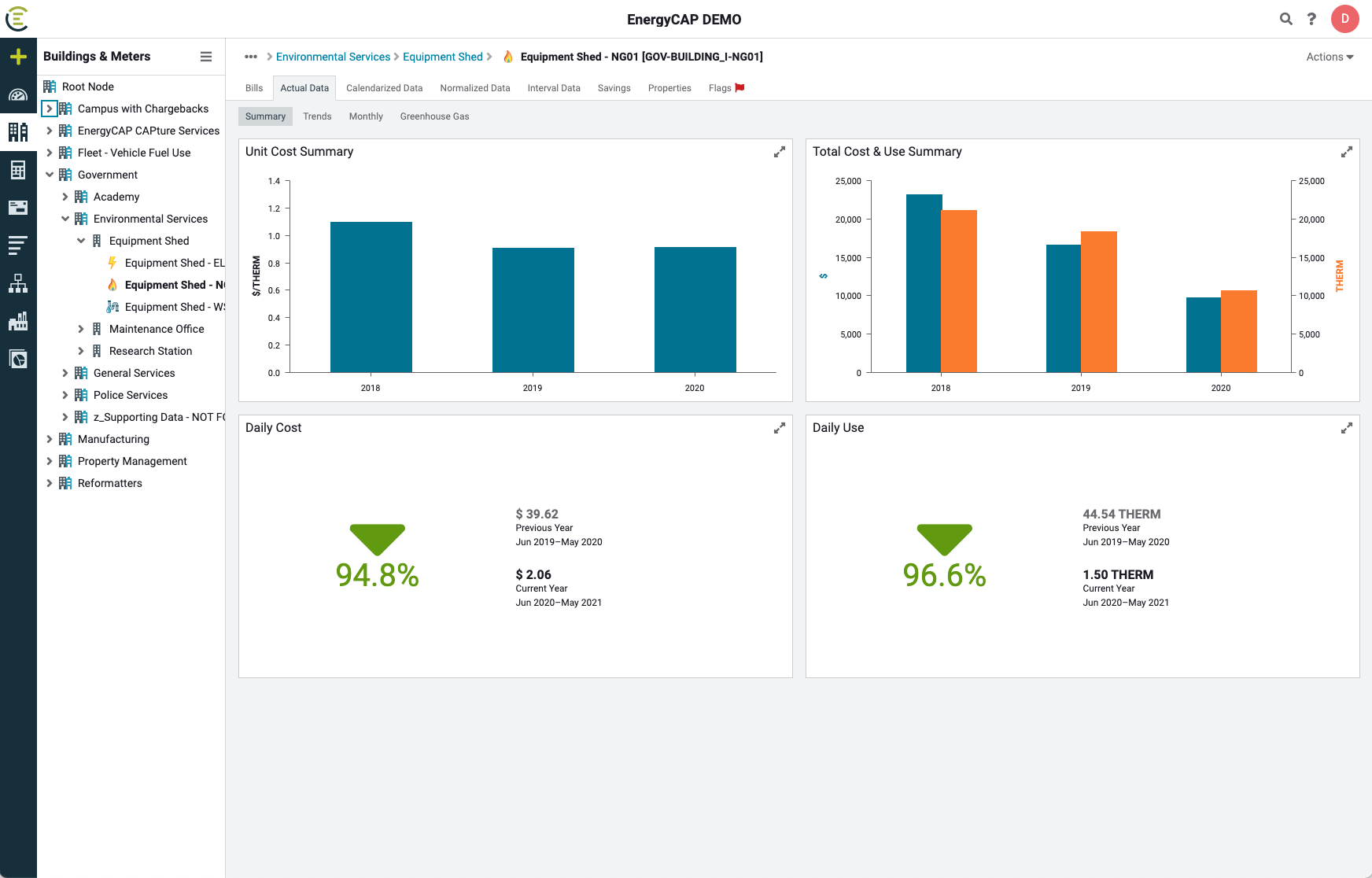Click the factory sidebar icon
1372x878 pixels.
click(18, 321)
